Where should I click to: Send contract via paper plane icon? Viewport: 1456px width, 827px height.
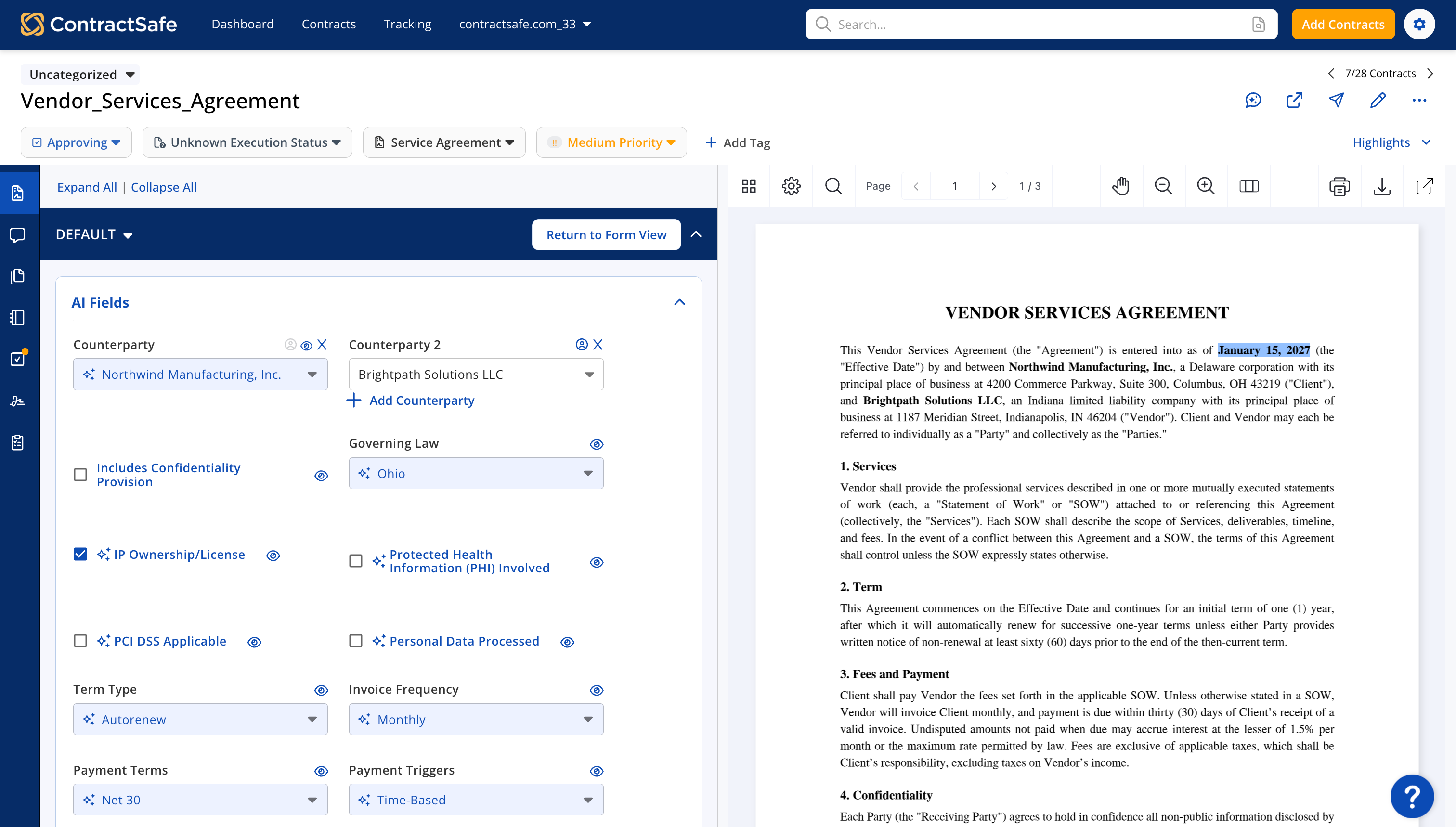[x=1336, y=101]
